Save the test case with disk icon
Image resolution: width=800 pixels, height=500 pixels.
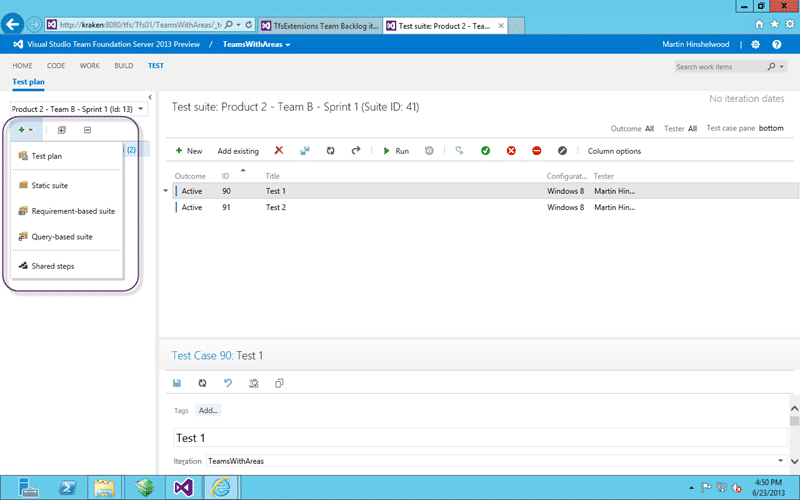[177, 383]
